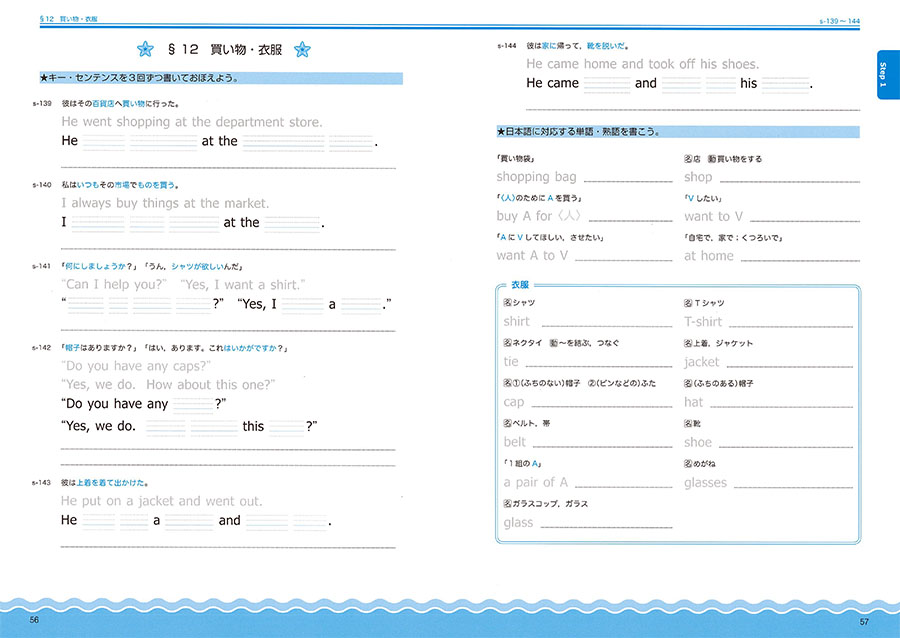The image size is (900, 638).
Task: Click the writing line after "shopping bag"
Action: (x=628, y=179)
